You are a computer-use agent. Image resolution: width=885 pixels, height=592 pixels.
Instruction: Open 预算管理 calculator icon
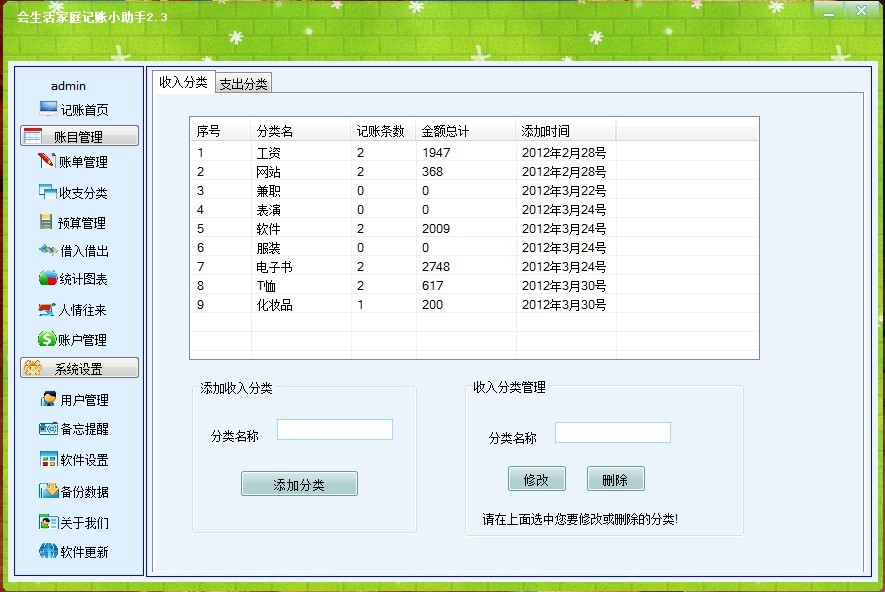[x=46, y=222]
